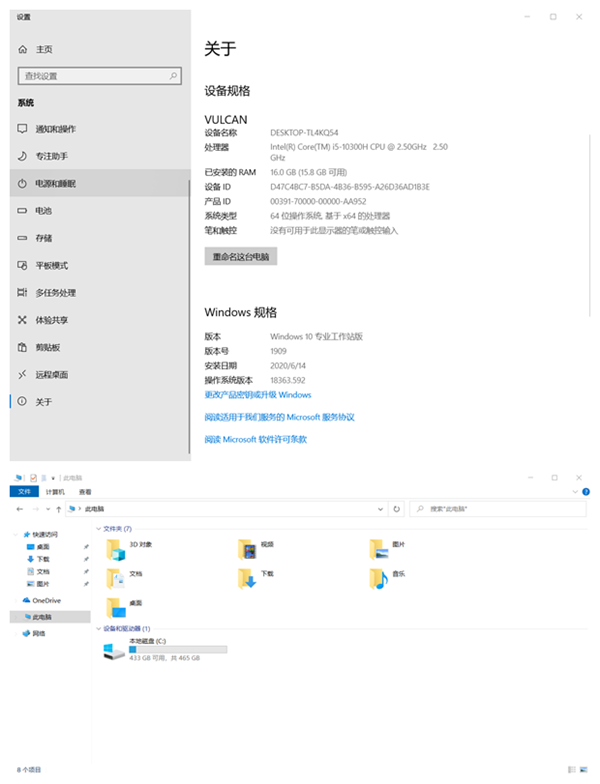
Task: Select the 本地磁盘 (C:) drive
Action: click(x=165, y=650)
